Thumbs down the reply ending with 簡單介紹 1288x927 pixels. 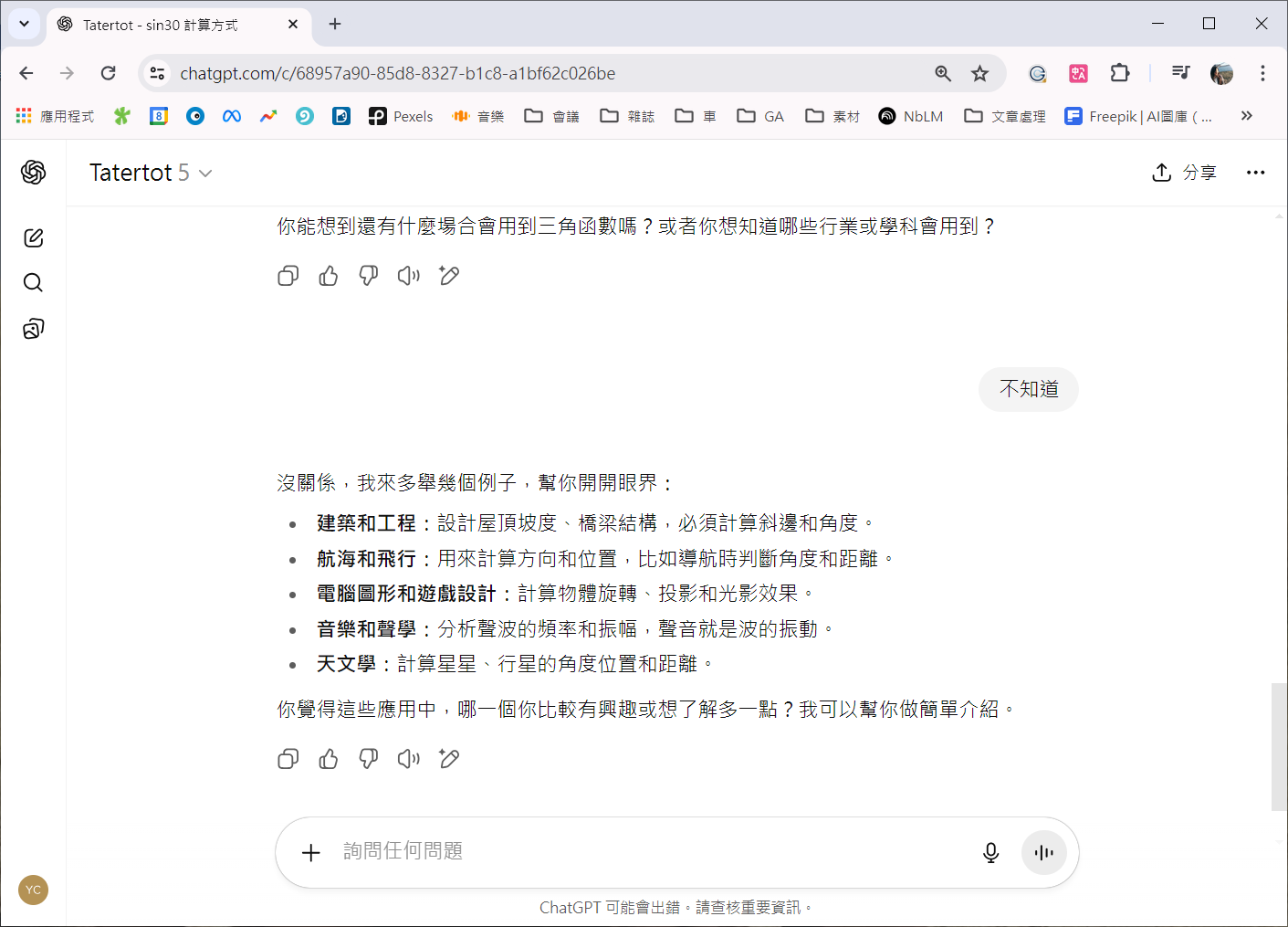tap(369, 759)
